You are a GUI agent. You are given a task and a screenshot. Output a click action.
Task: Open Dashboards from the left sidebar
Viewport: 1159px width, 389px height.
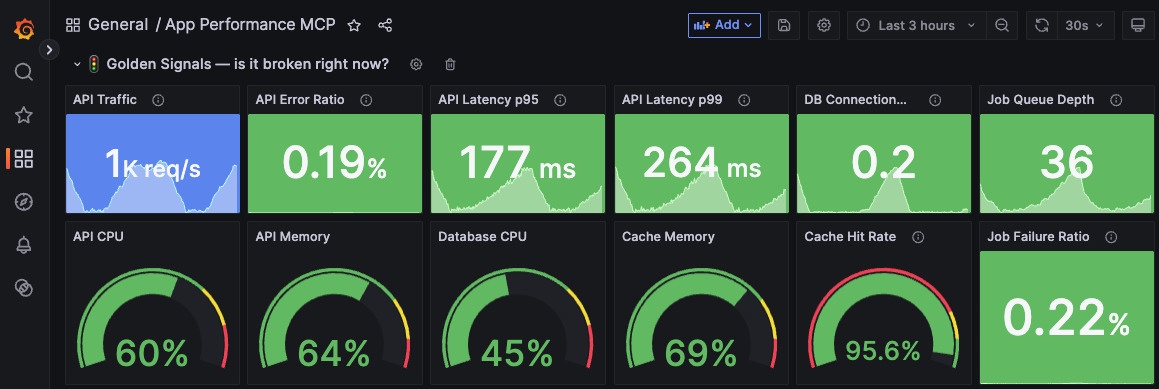click(24, 158)
